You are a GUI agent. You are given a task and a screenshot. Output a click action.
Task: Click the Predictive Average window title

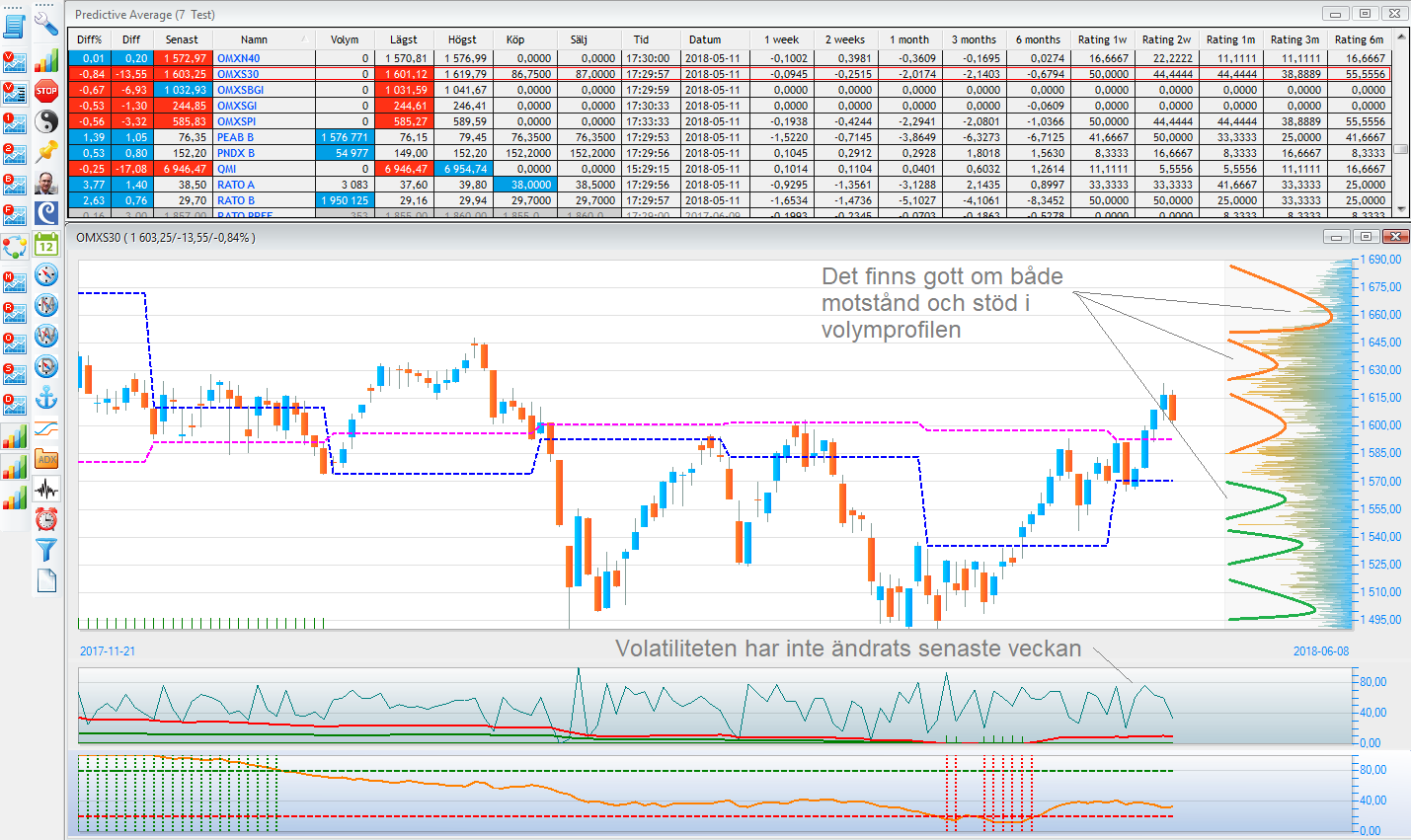tap(145, 15)
